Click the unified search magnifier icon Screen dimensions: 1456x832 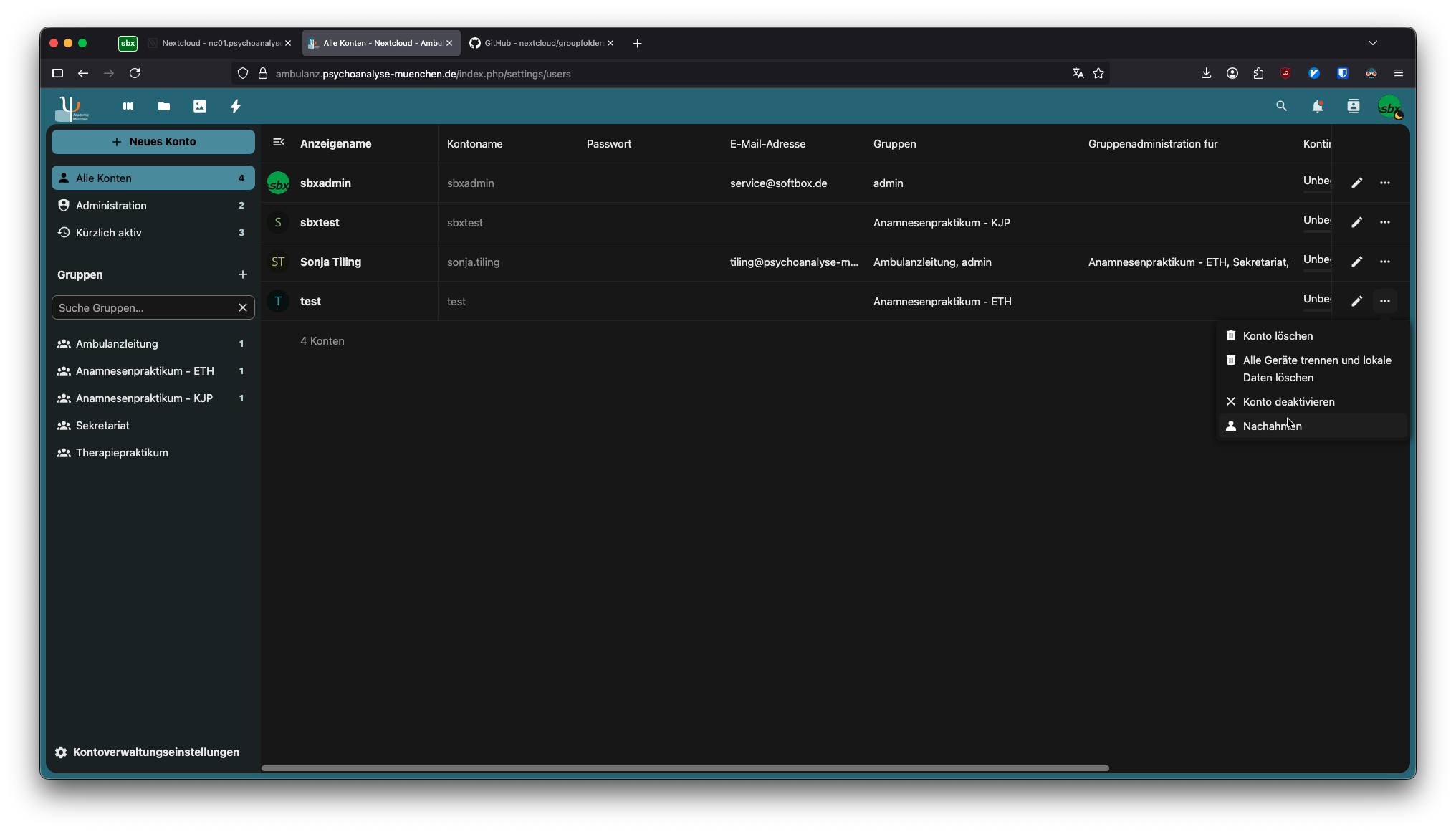point(1281,106)
